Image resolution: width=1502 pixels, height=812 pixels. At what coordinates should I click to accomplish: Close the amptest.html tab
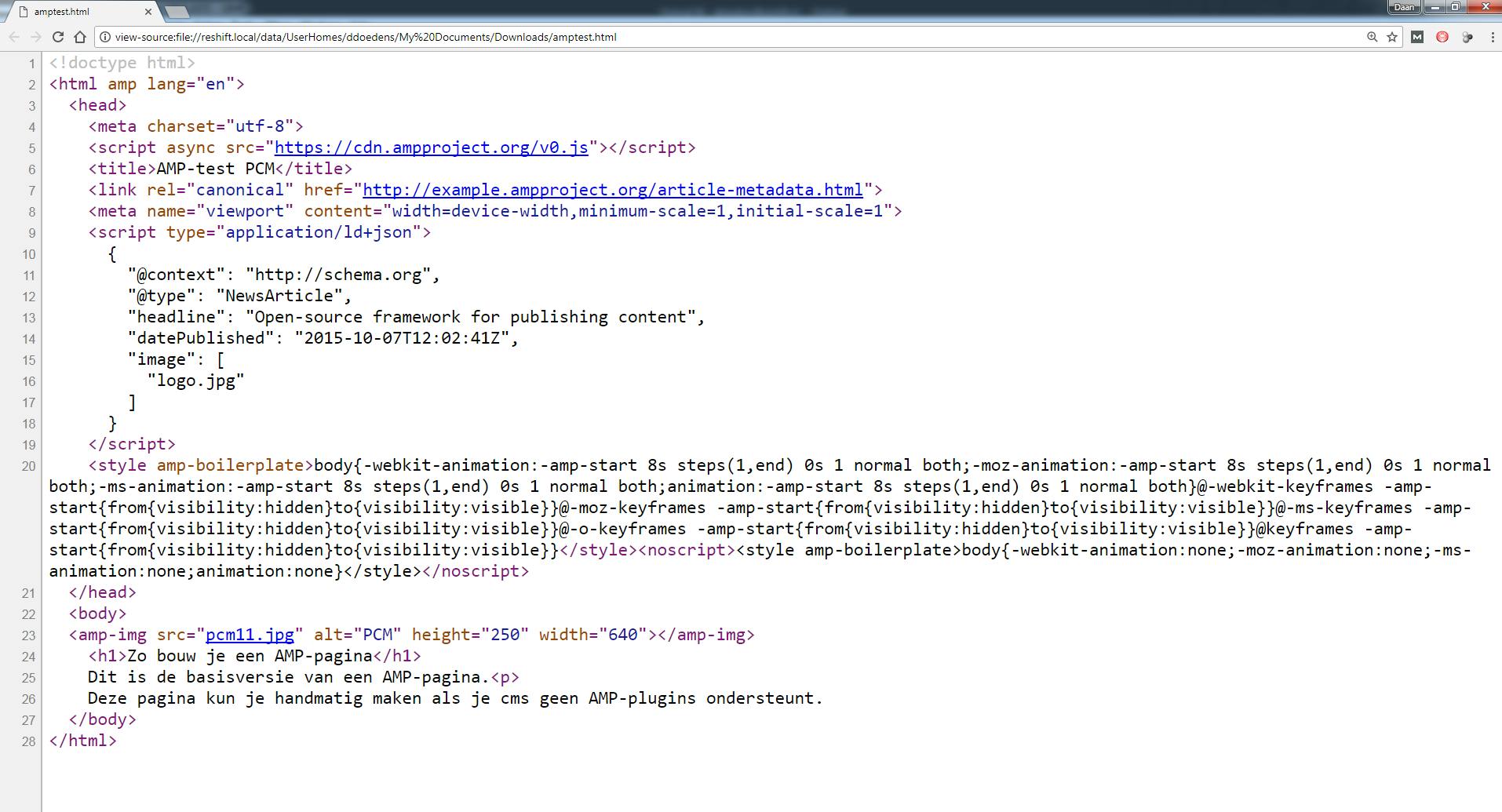(148, 12)
